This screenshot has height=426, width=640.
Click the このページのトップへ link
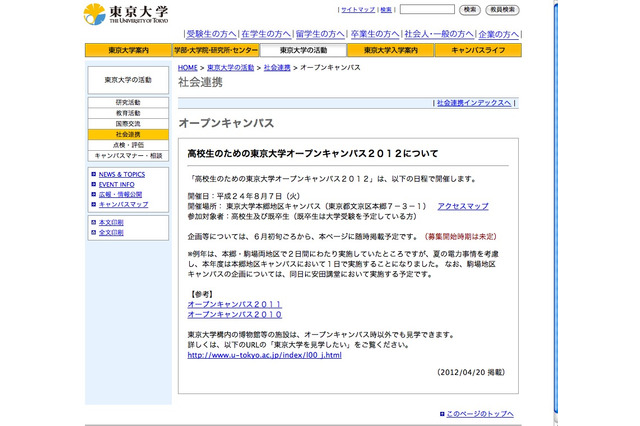click(x=480, y=414)
